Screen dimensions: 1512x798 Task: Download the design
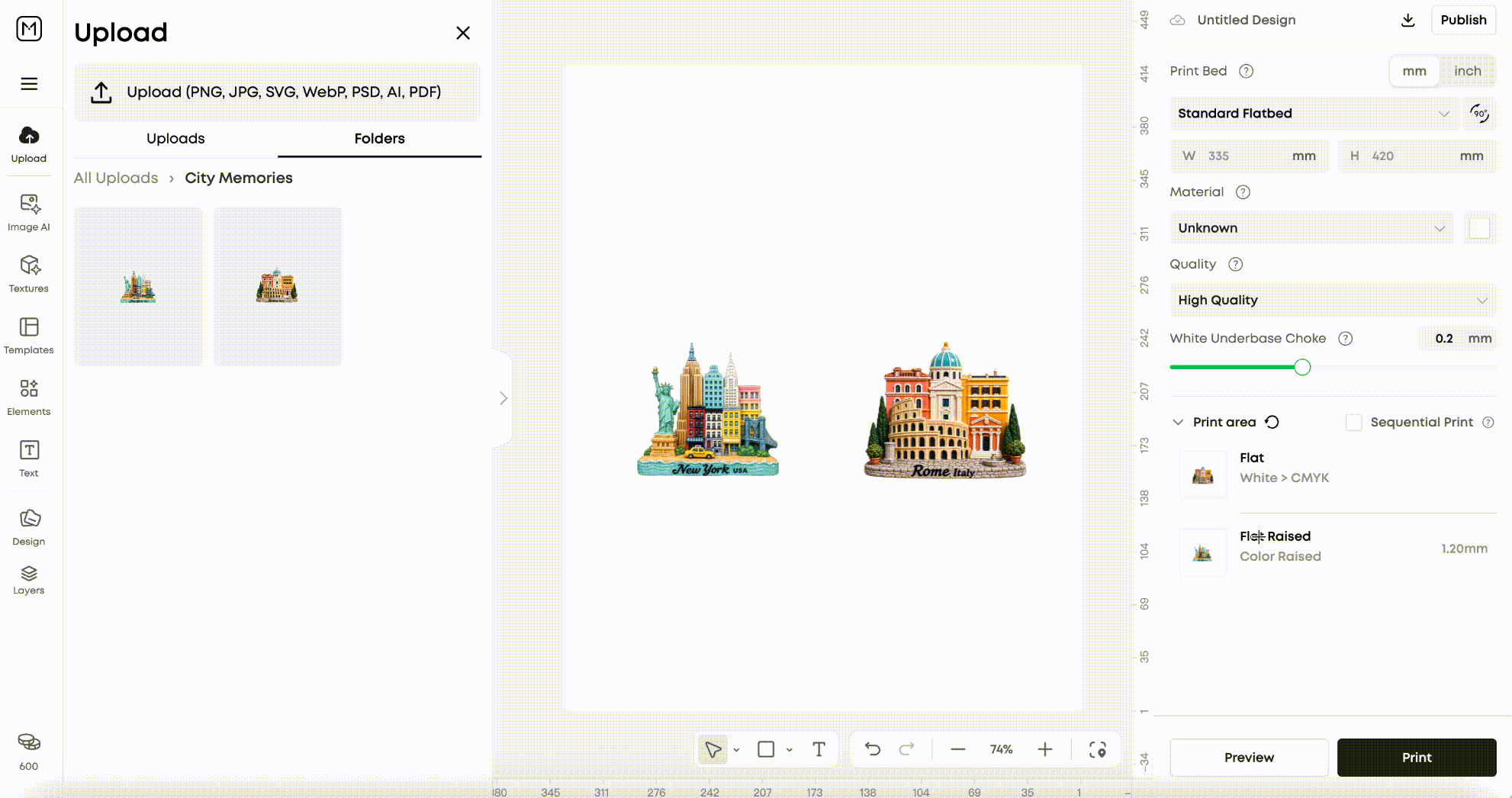coord(1408,21)
